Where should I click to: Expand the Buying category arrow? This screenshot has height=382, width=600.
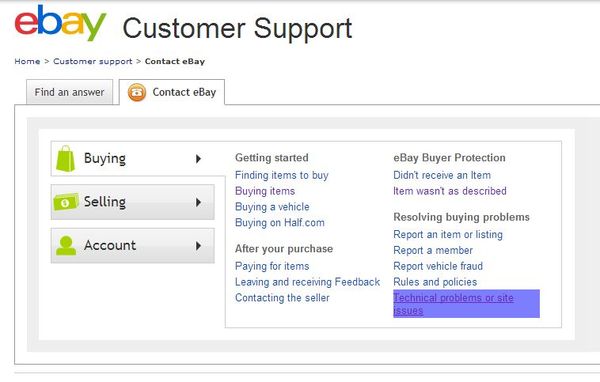[198, 159]
